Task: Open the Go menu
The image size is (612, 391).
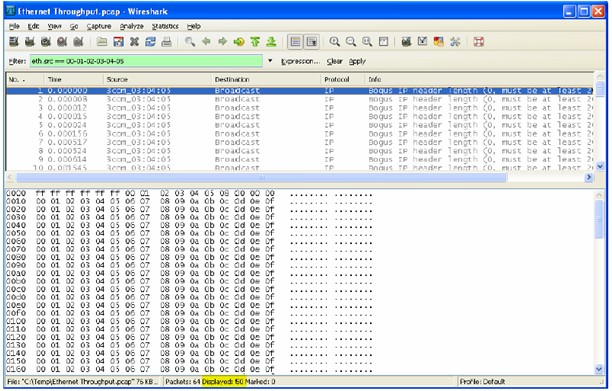Action: point(74,26)
